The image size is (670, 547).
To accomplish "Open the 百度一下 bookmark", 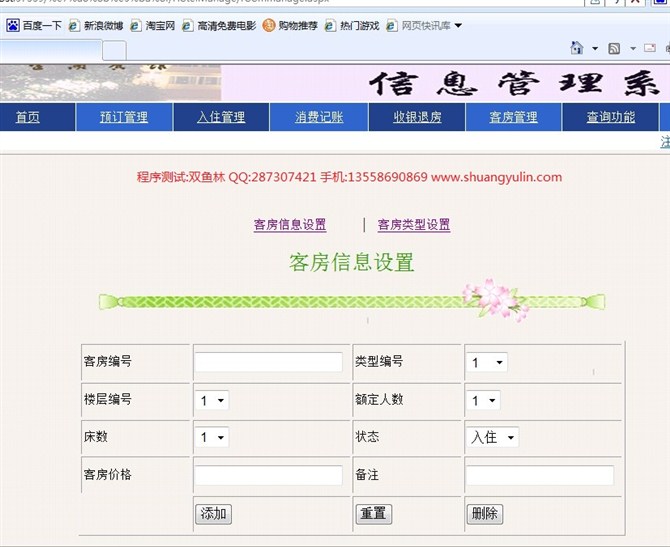I will coord(35,25).
